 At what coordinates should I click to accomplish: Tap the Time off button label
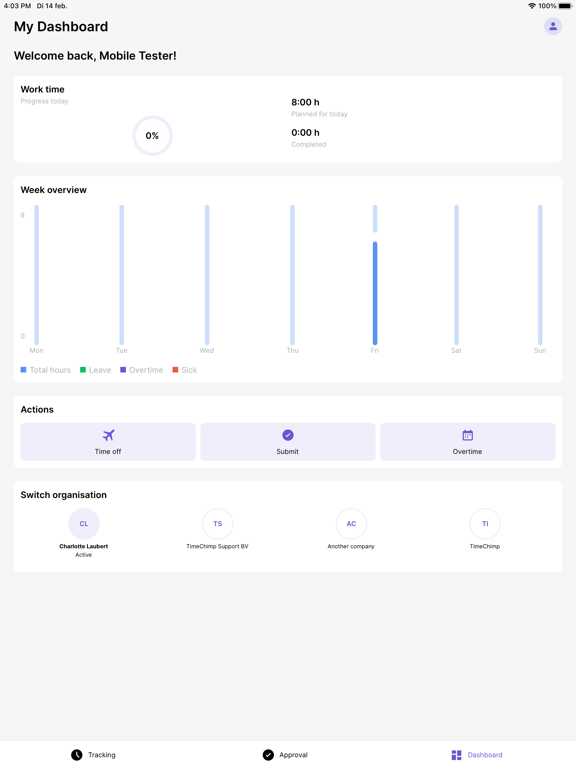tap(108, 452)
